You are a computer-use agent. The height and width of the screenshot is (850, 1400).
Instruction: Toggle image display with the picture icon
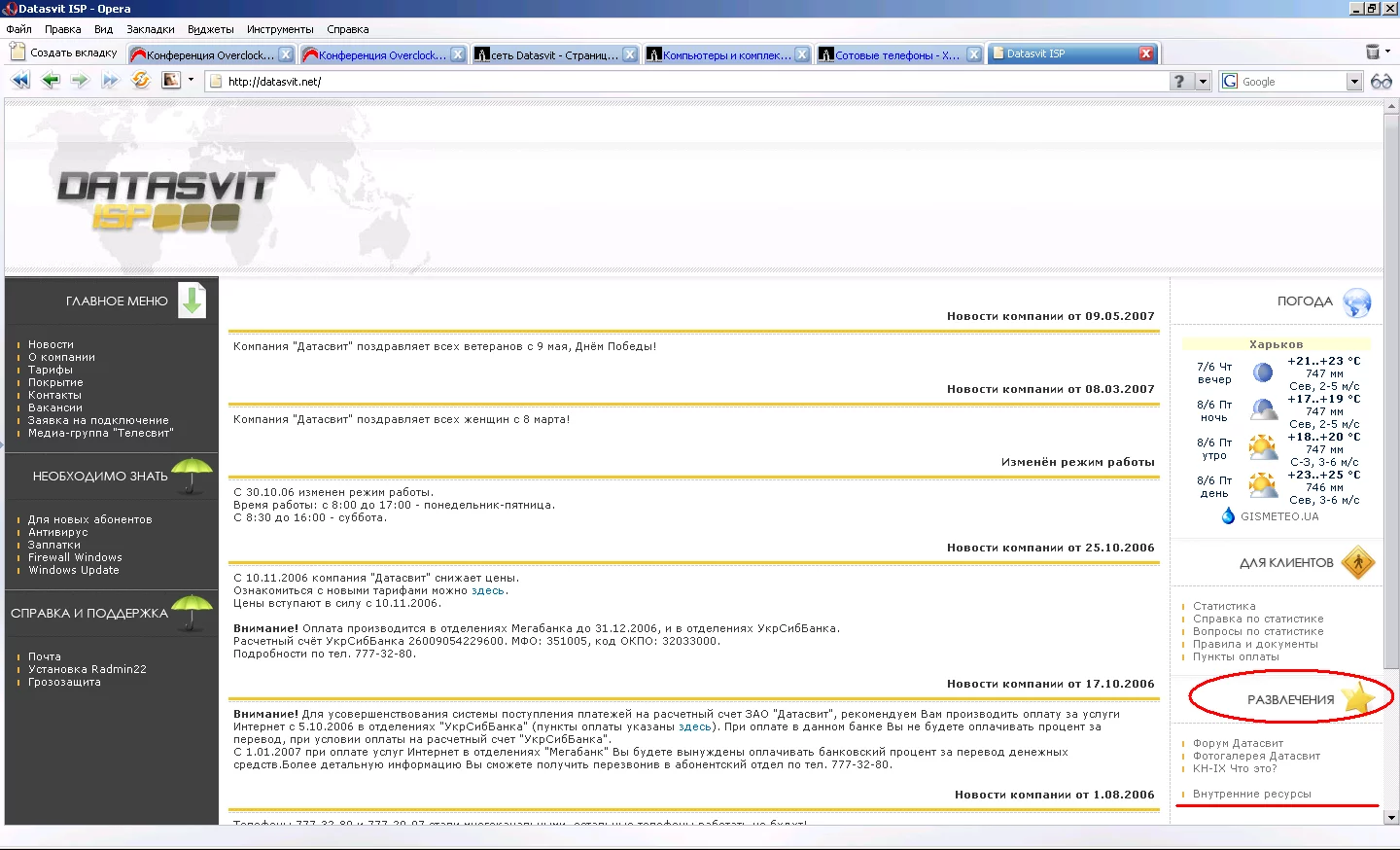[171, 81]
